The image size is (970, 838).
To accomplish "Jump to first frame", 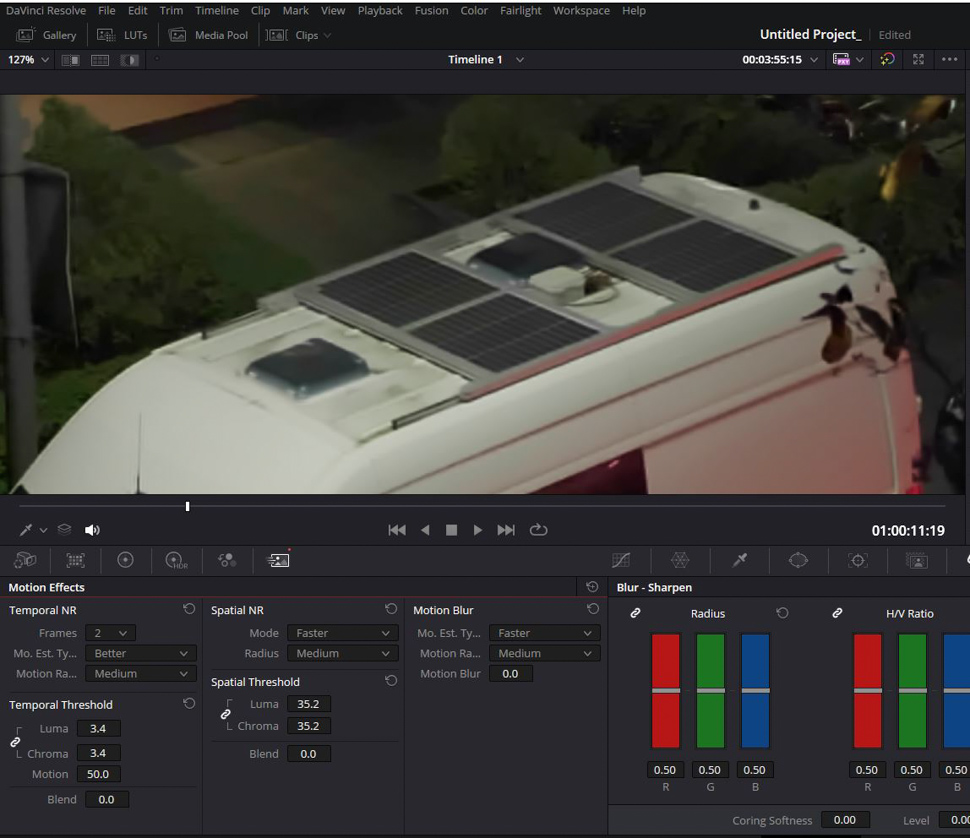I will 397,530.
